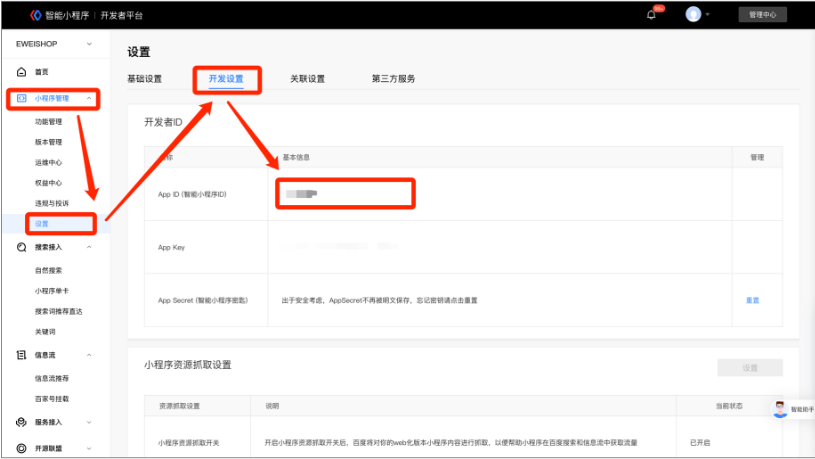This screenshot has width=815, height=459.
Task: Open the user avatar account menu
Action: point(693,14)
